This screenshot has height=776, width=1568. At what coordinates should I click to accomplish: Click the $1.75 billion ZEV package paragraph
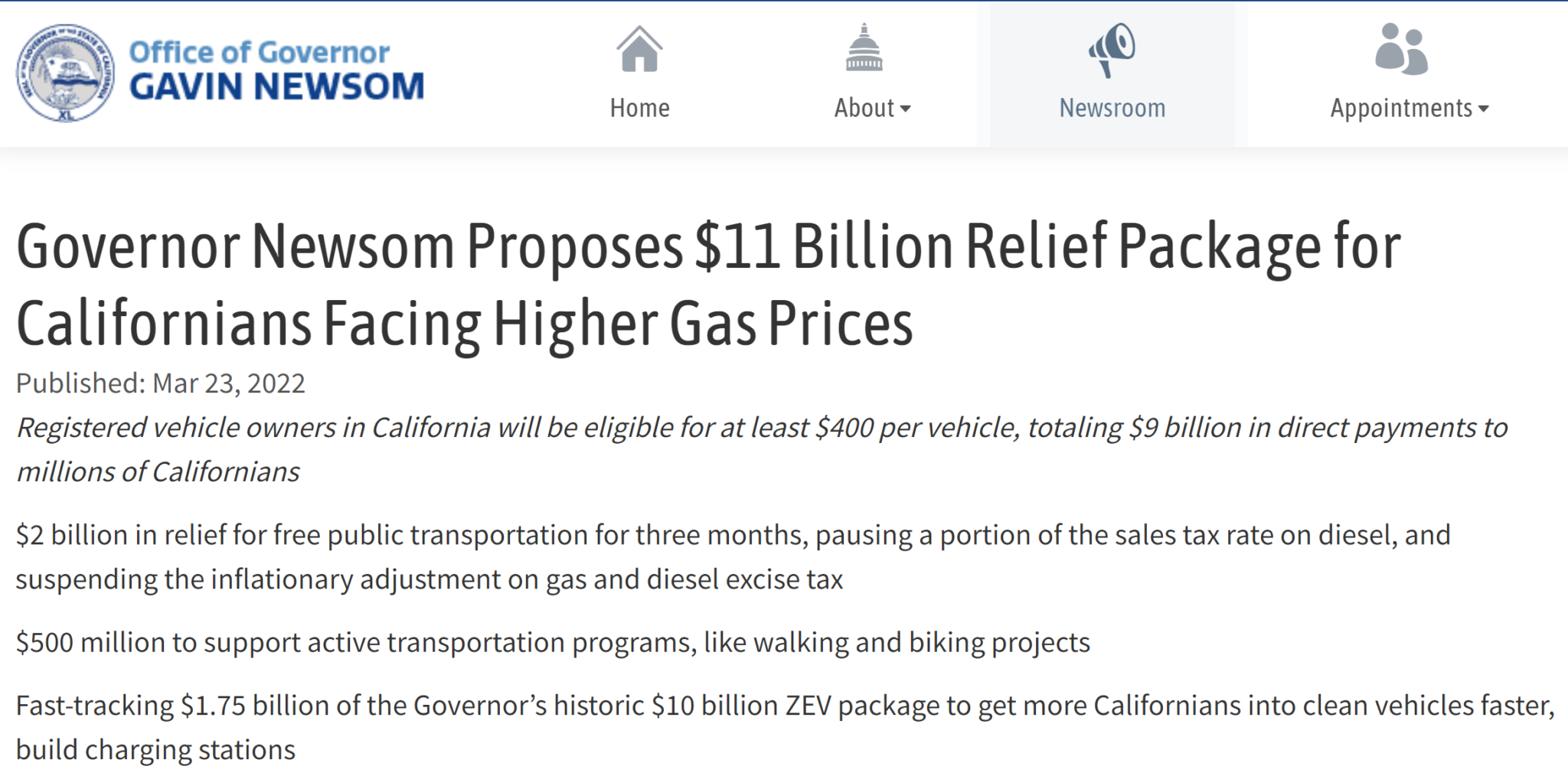785,727
